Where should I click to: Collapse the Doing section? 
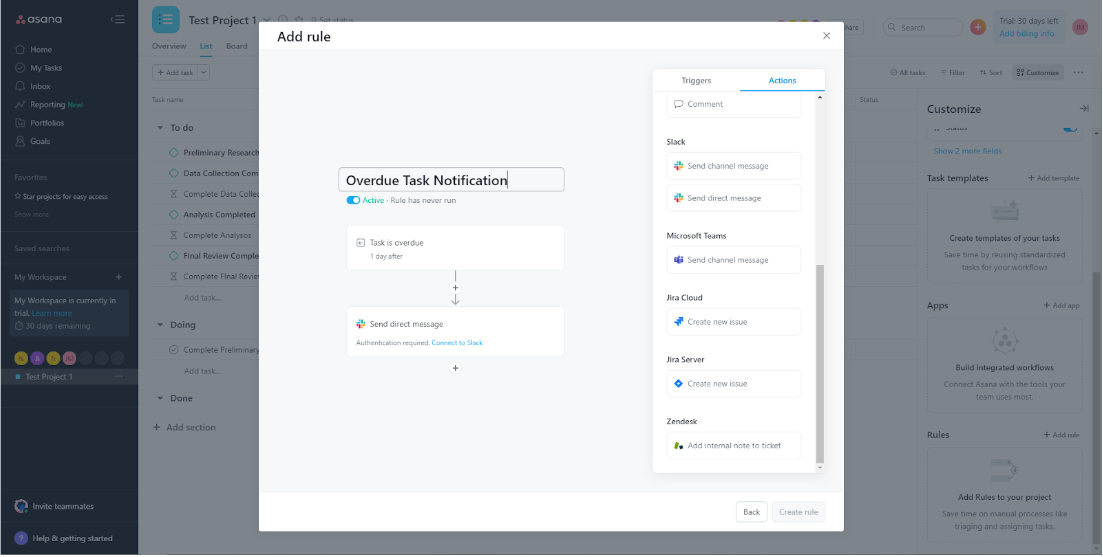[160, 325]
